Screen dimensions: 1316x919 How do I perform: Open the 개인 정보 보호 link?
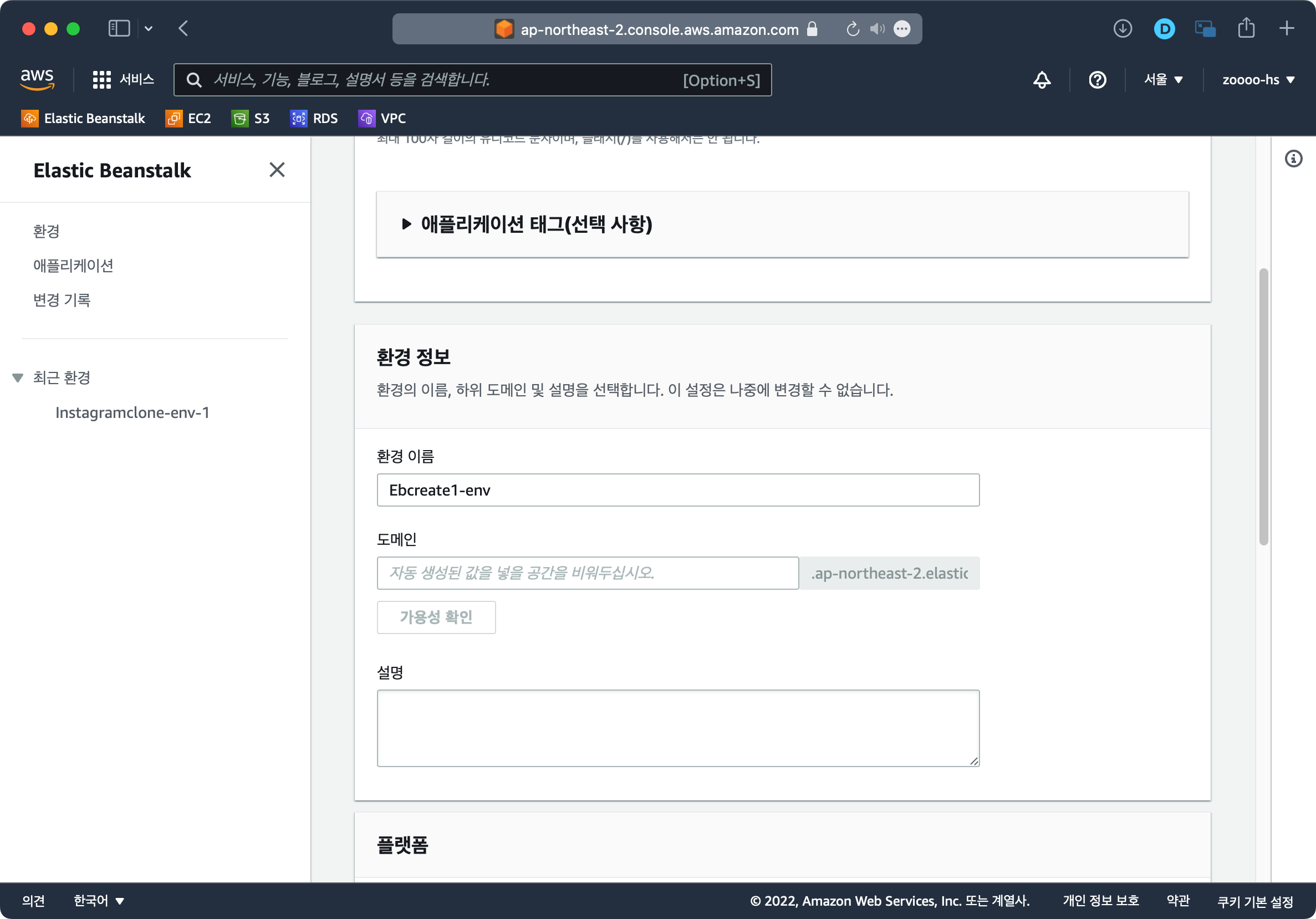point(1100,901)
